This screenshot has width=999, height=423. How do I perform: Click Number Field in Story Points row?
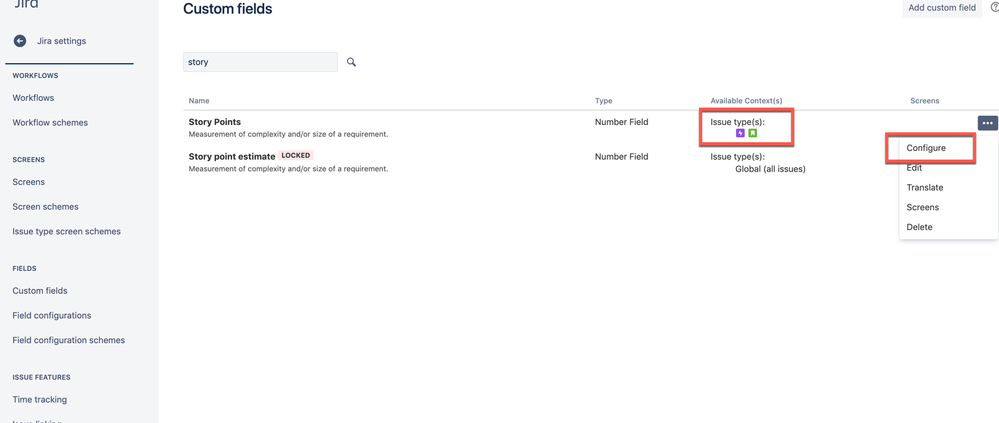click(x=621, y=122)
